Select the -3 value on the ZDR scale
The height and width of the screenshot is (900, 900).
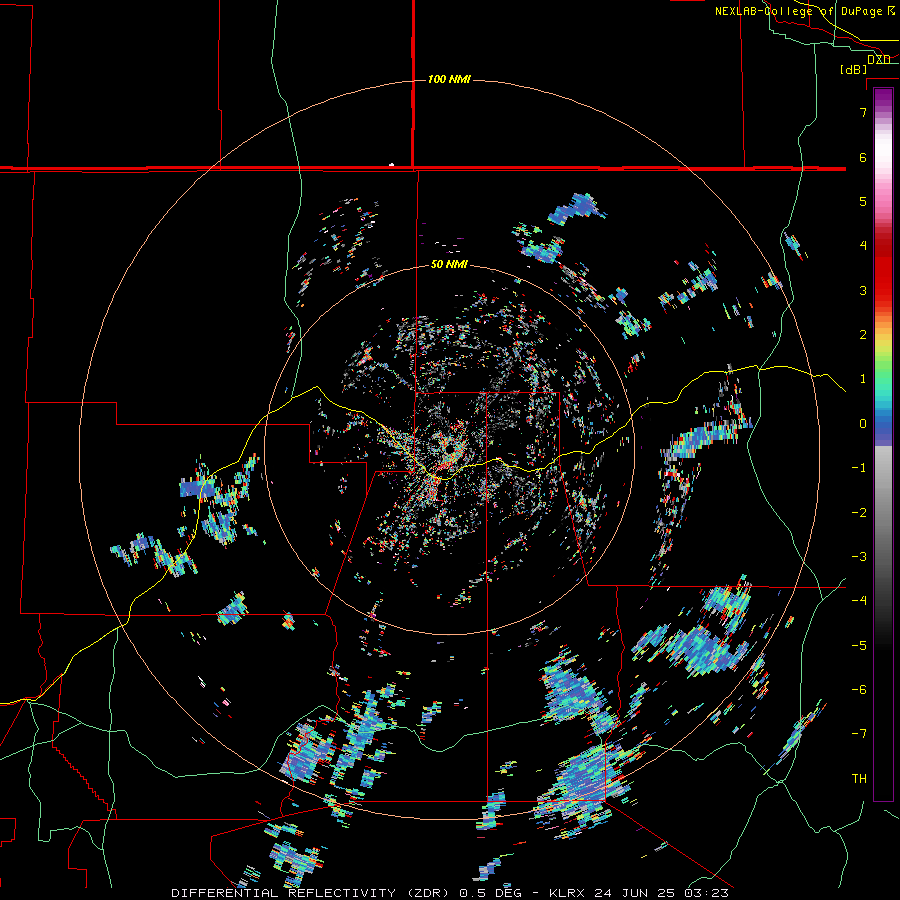[x=860, y=556]
